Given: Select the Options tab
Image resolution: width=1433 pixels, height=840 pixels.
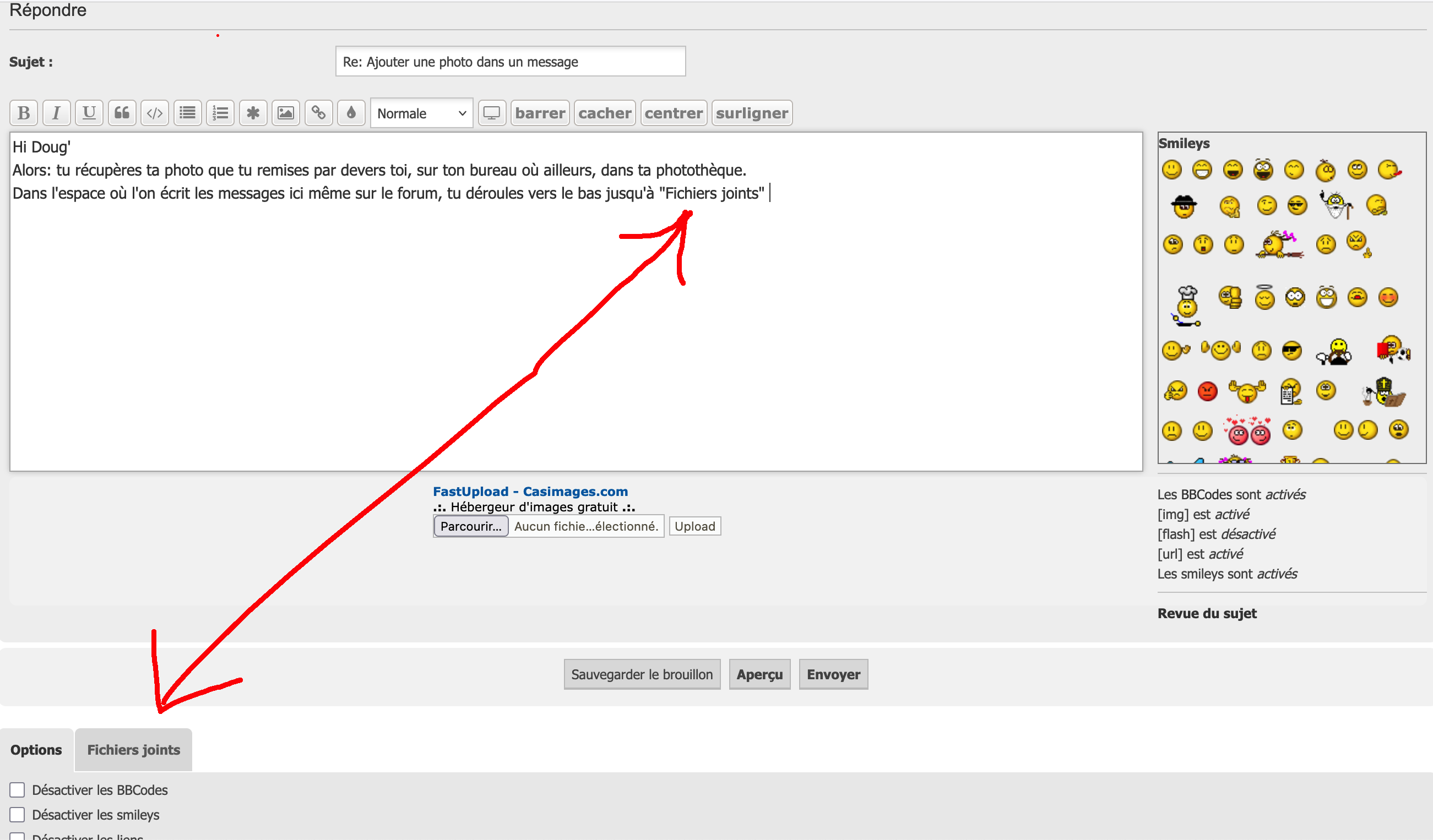Looking at the screenshot, I should (x=36, y=750).
